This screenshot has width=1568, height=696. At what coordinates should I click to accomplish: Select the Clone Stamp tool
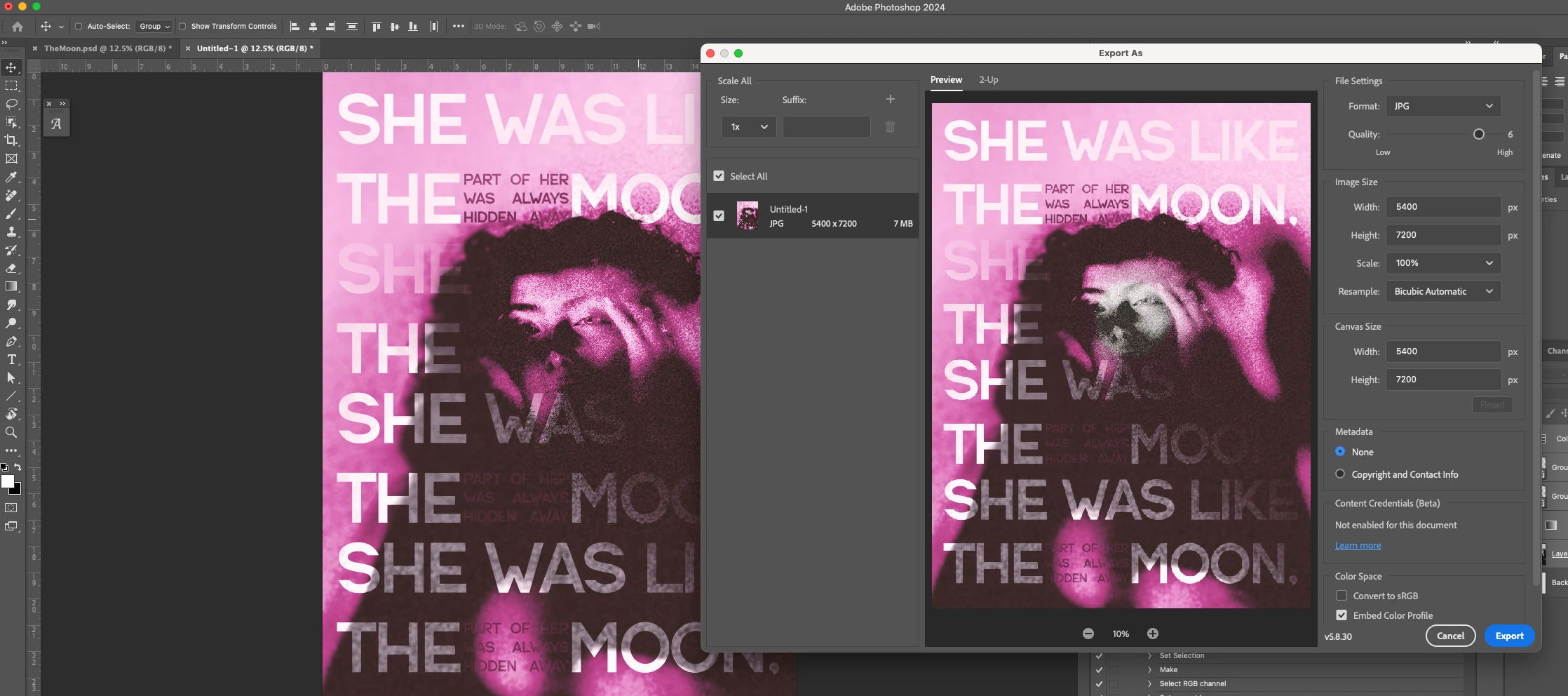click(x=11, y=232)
